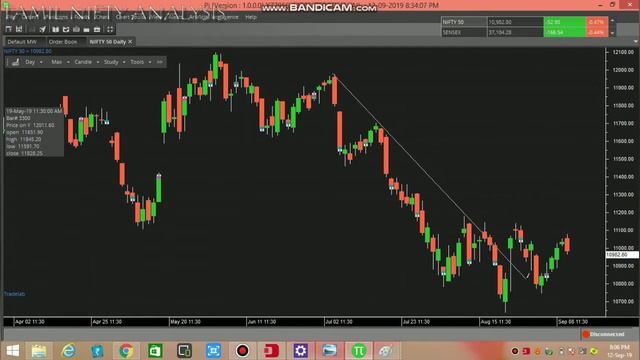Screen dimensions: 640x360
Task: Open the purple gear app in the taskbar
Action: [300, 351]
